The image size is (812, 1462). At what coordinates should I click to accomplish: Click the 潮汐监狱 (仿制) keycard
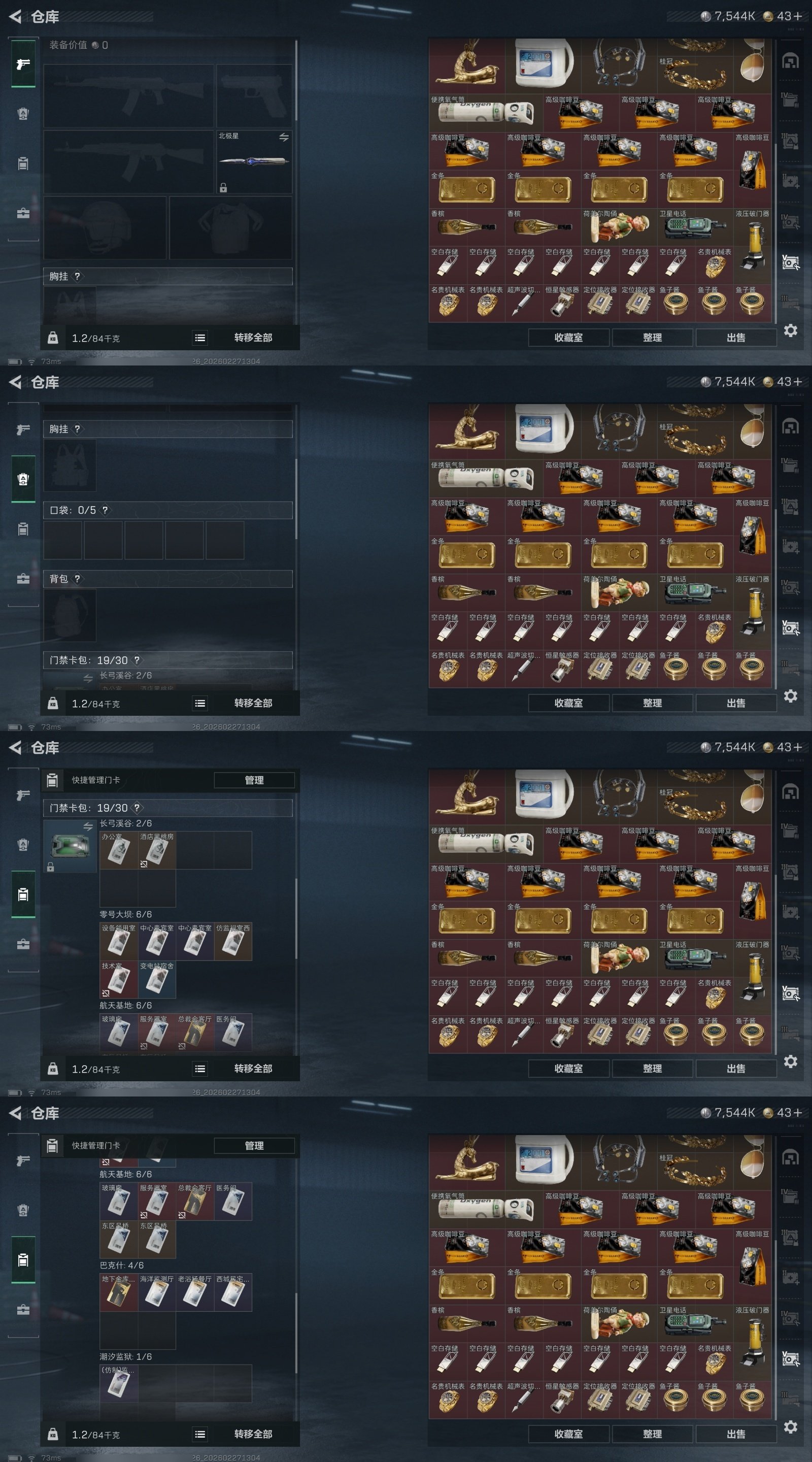[x=119, y=1384]
